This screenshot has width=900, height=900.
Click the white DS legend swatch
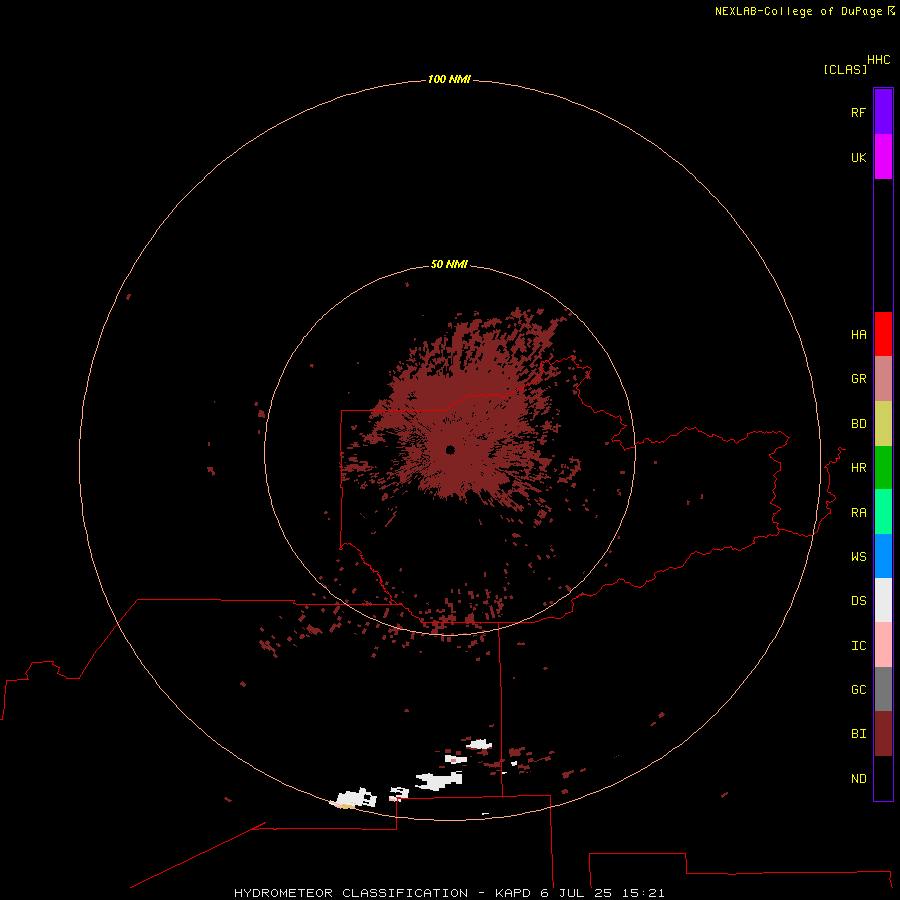point(883,600)
